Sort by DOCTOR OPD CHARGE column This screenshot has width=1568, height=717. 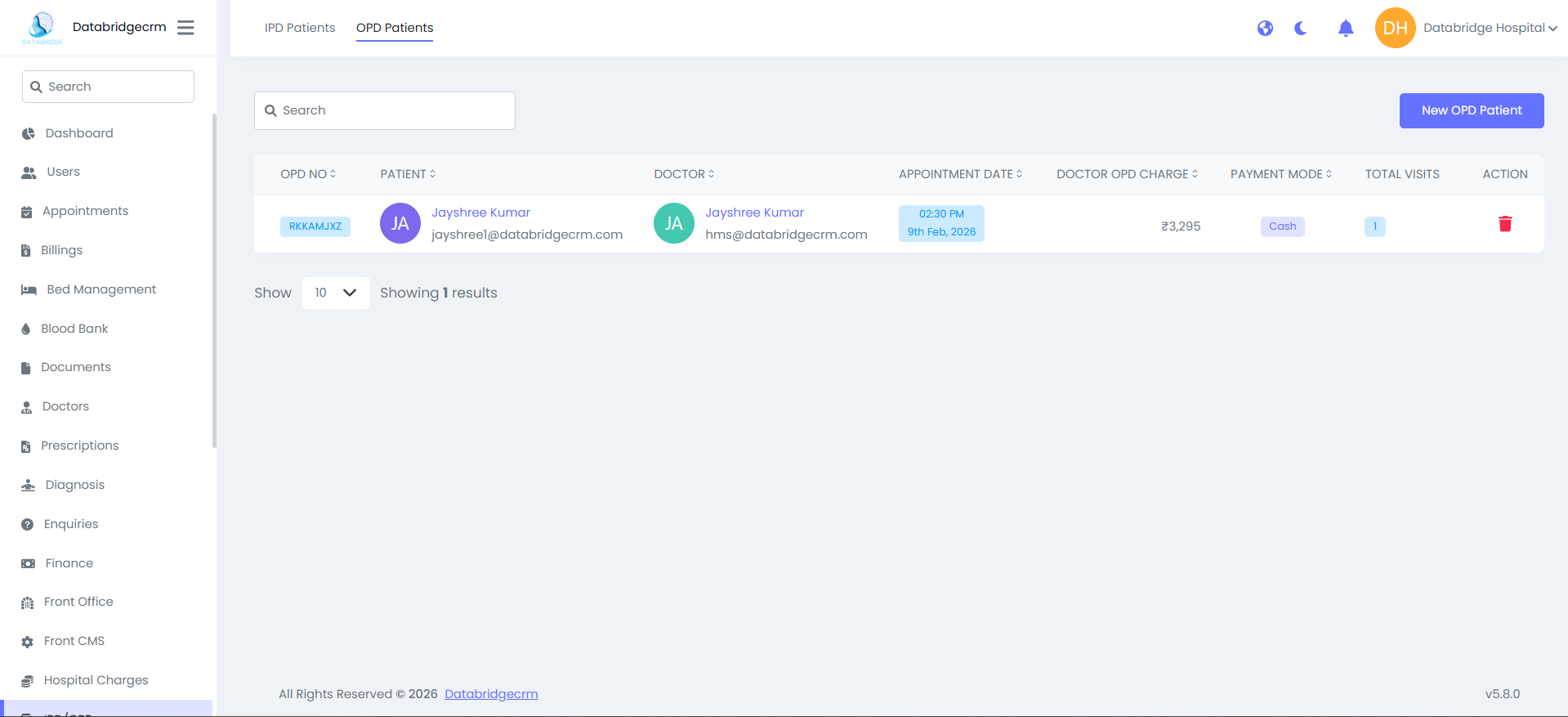1127,174
